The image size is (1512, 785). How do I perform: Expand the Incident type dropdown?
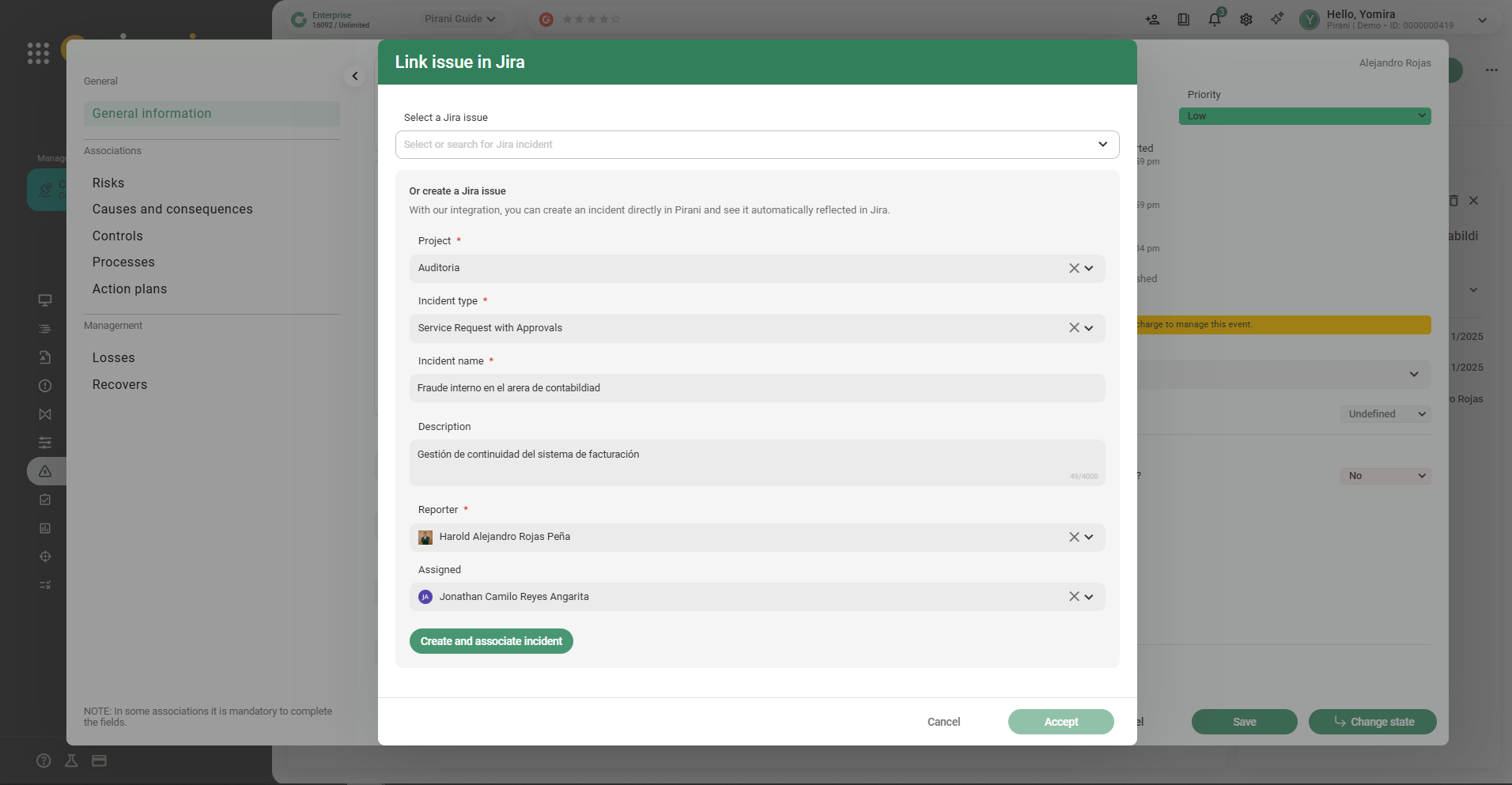coord(1089,328)
